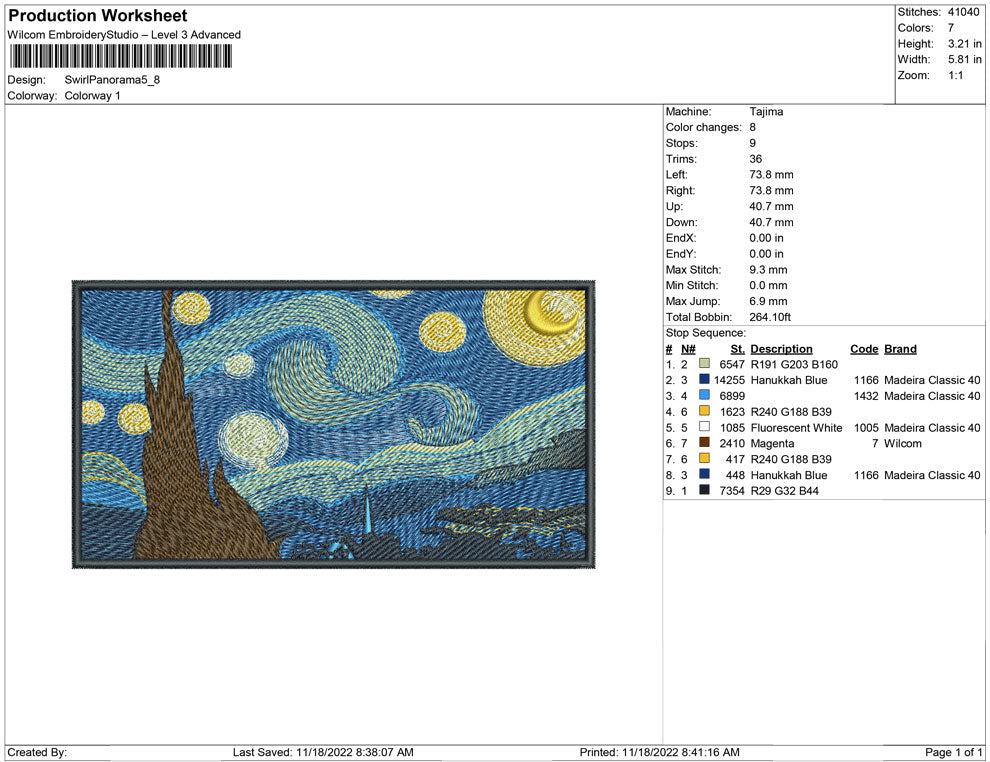Click the 'Printed' timestamp in footer
990x762 pixels.
pos(659,752)
